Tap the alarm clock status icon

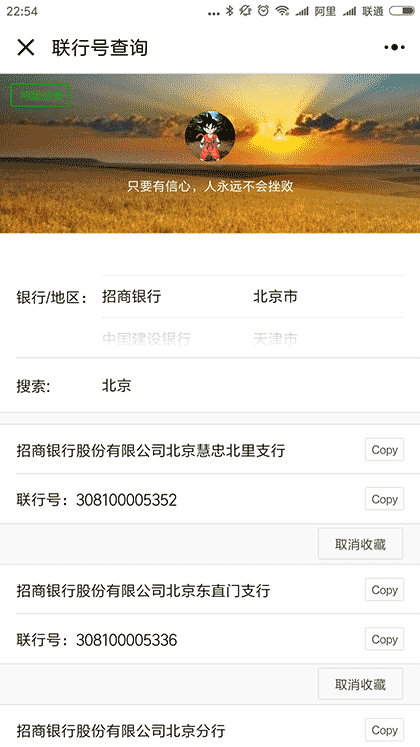pos(263,10)
